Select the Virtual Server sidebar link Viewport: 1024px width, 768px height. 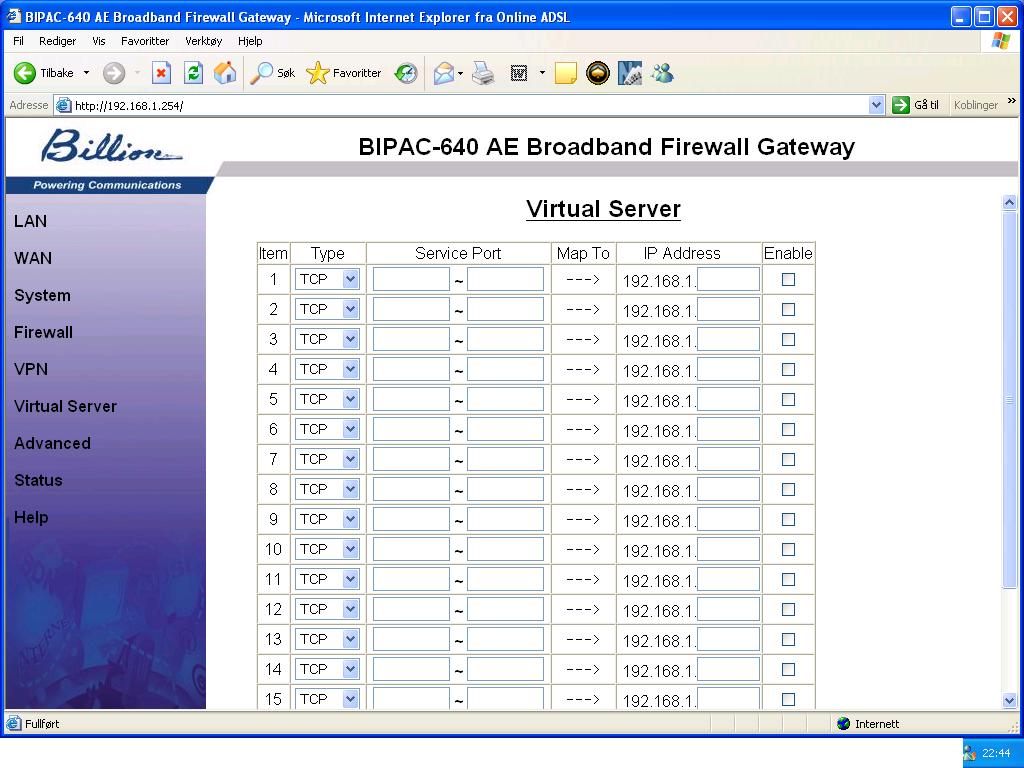point(65,406)
